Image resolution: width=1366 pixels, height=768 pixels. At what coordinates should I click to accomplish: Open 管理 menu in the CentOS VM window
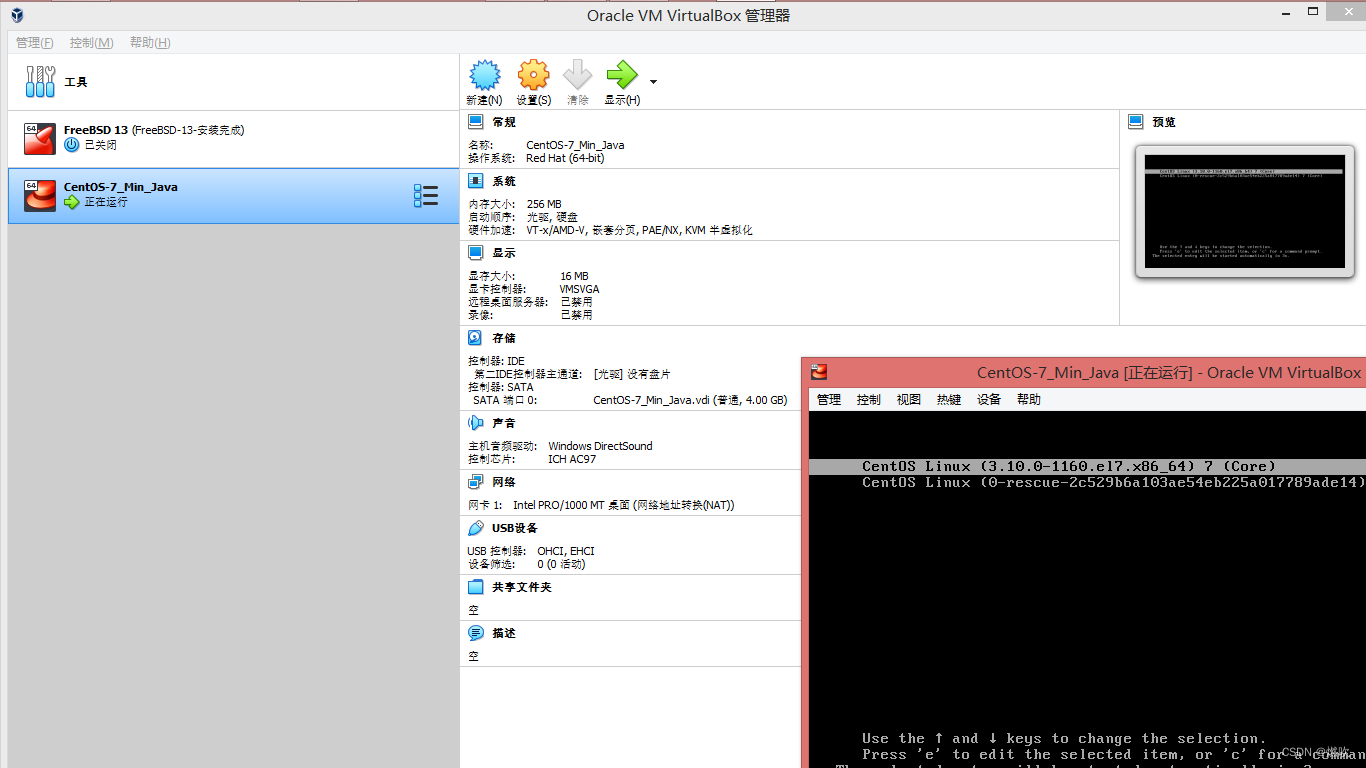(829, 399)
